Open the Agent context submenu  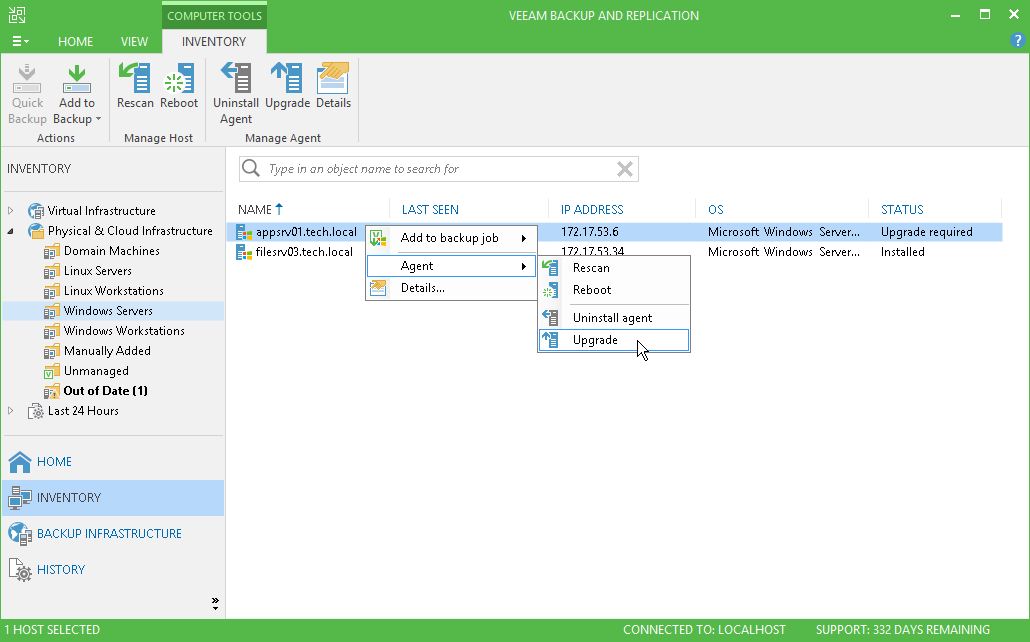[x=451, y=266]
